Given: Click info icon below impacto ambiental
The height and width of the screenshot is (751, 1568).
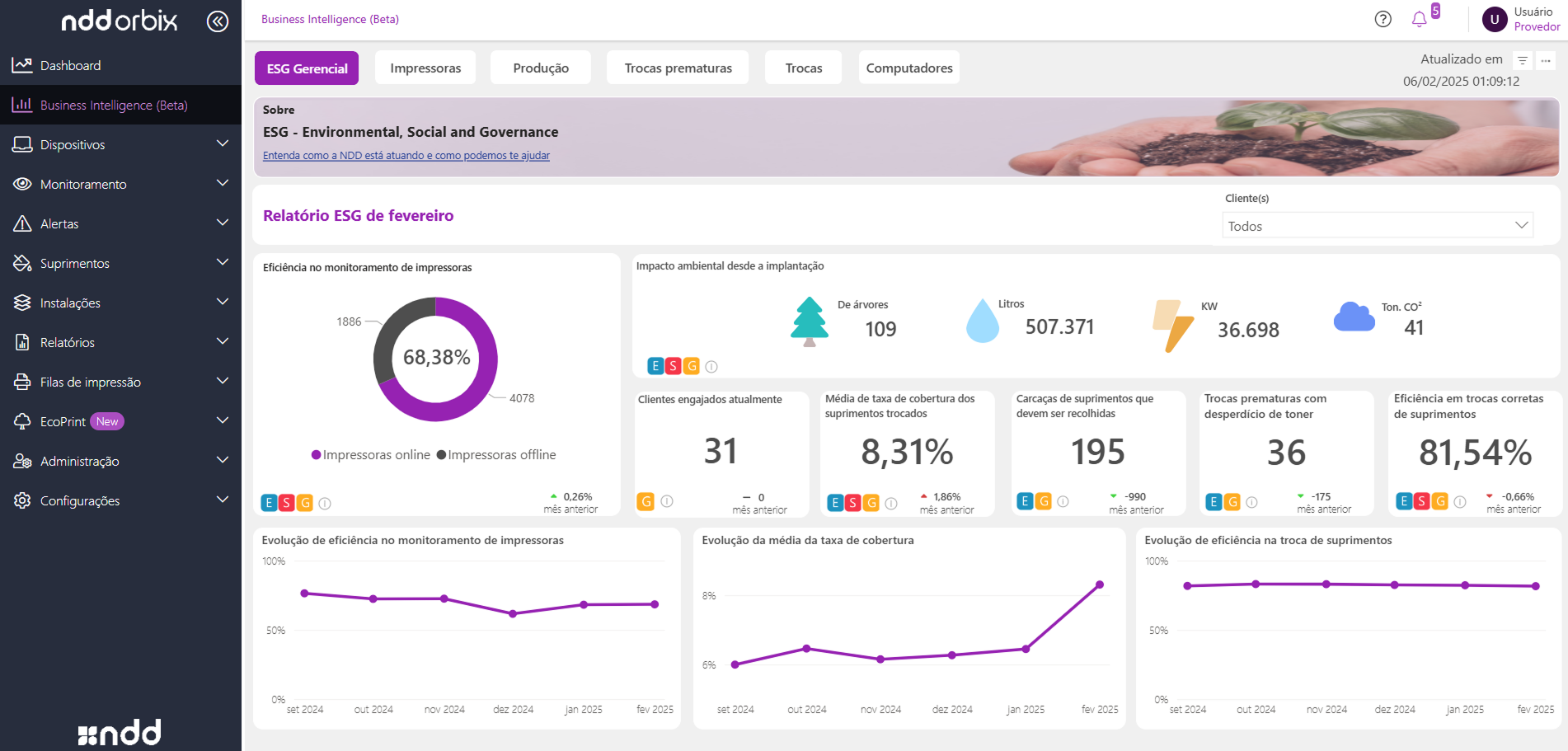Looking at the screenshot, I should (x=711, y=367).
